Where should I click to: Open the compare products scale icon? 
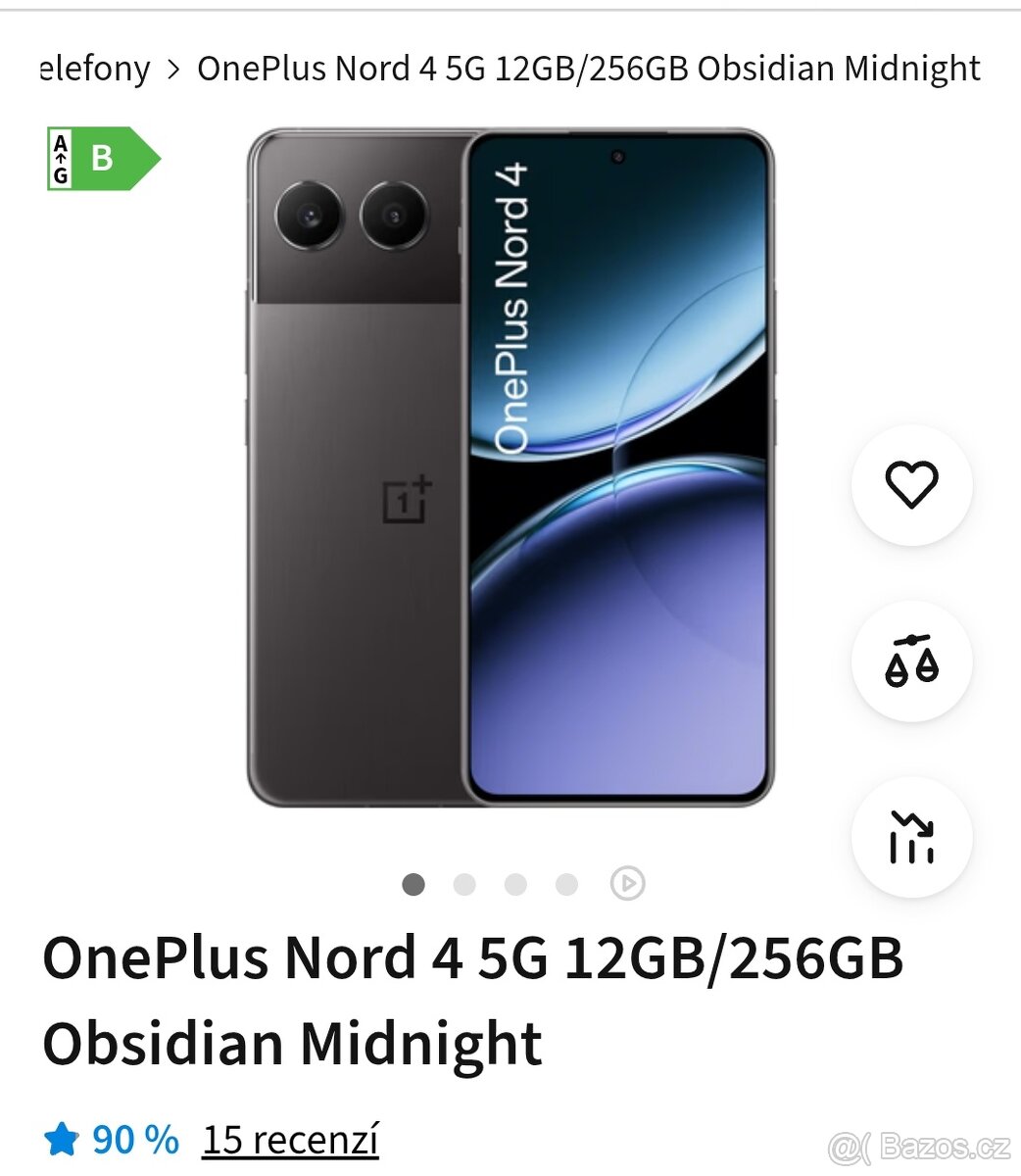[x=911, y=661]
